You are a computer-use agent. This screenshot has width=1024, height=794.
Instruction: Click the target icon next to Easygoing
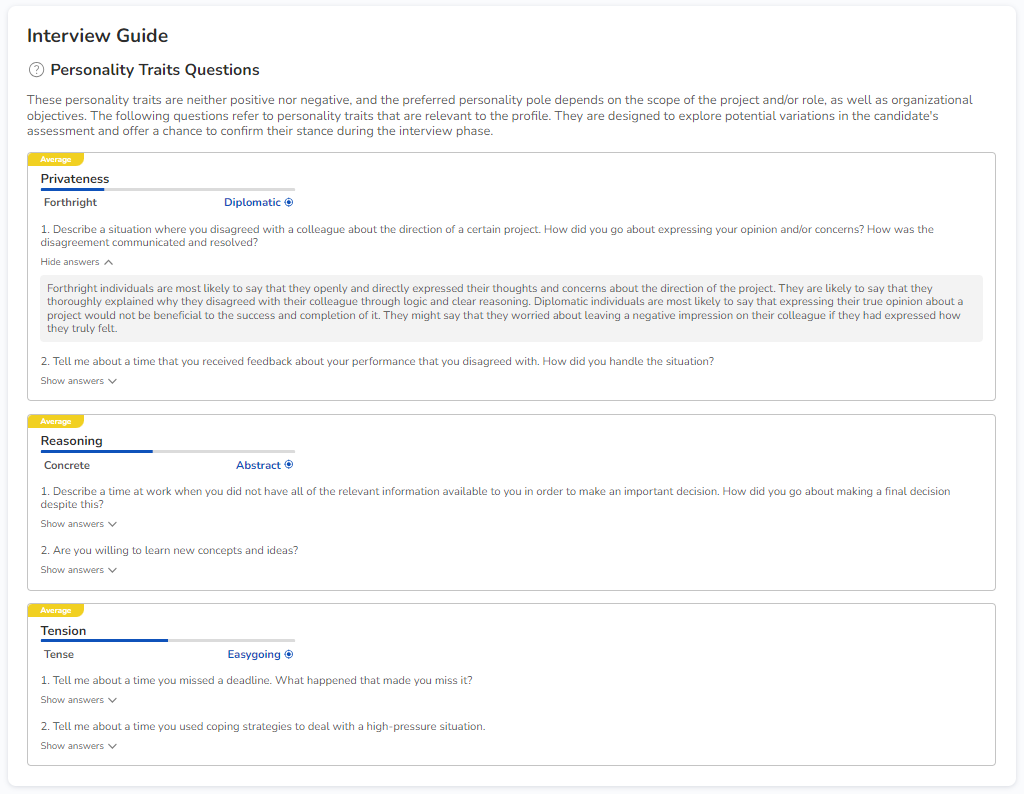point(289,655)
